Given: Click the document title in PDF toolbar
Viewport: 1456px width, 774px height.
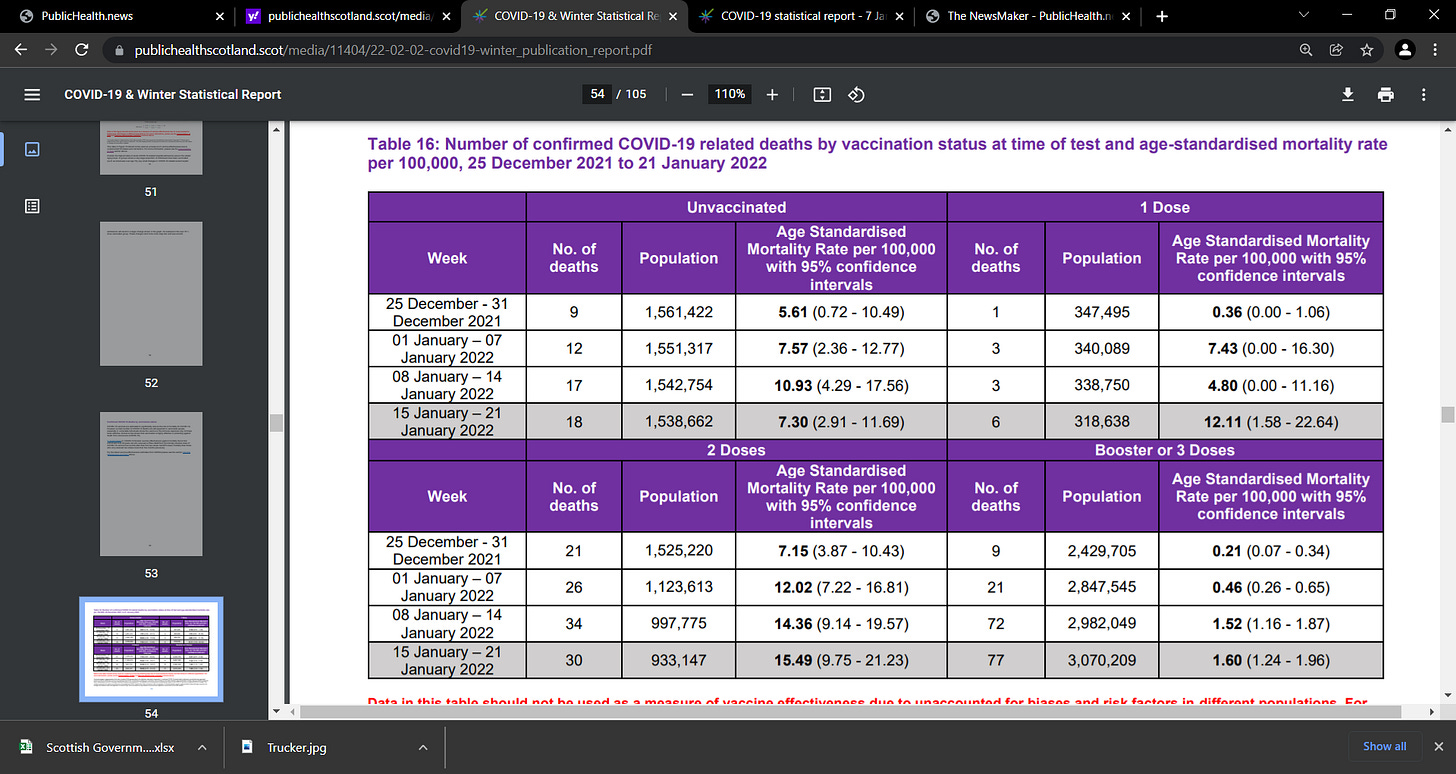Looking at the screenshot, I should [x=173, y=94].
